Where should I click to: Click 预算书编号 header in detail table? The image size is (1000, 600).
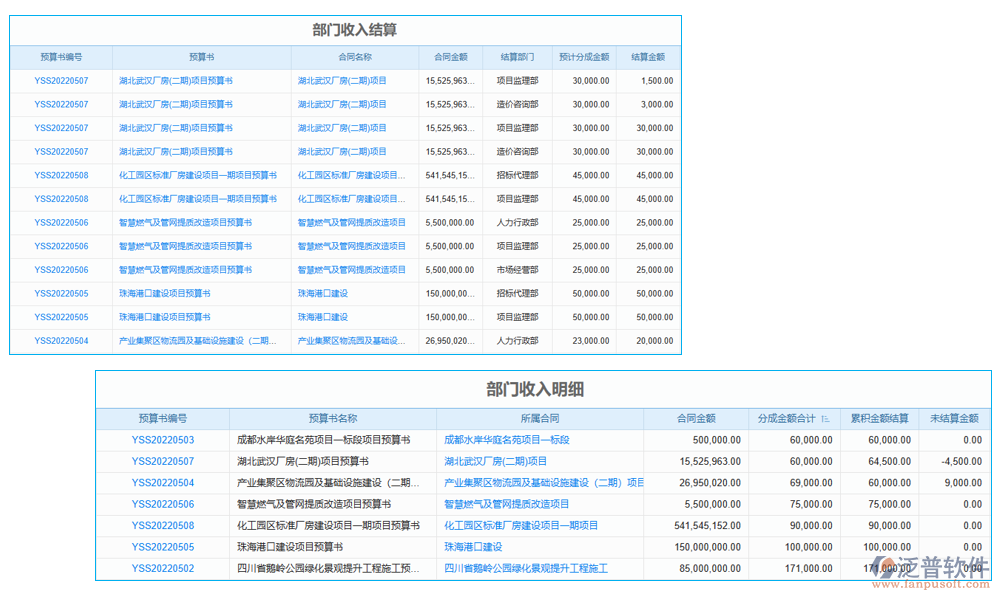[163, 418]
